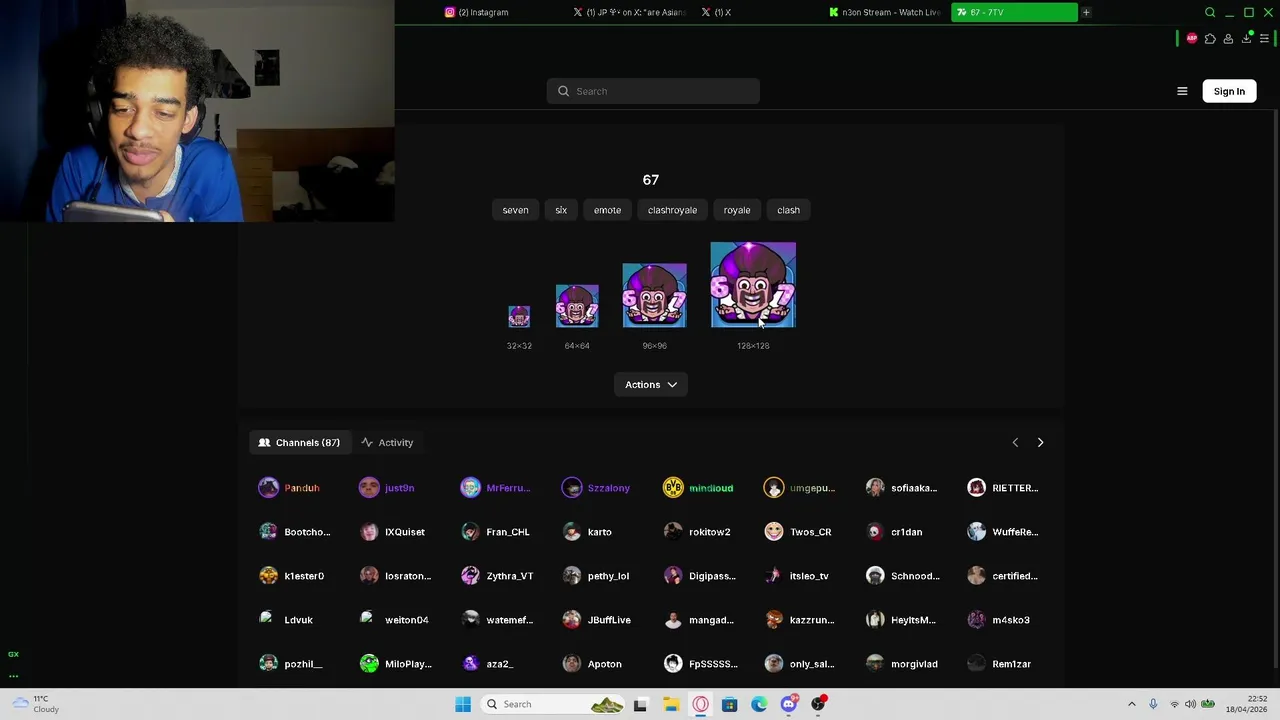Expand the Actions dropdown
This screenshot has width=1280, height=720.
(x=651, y=385)
